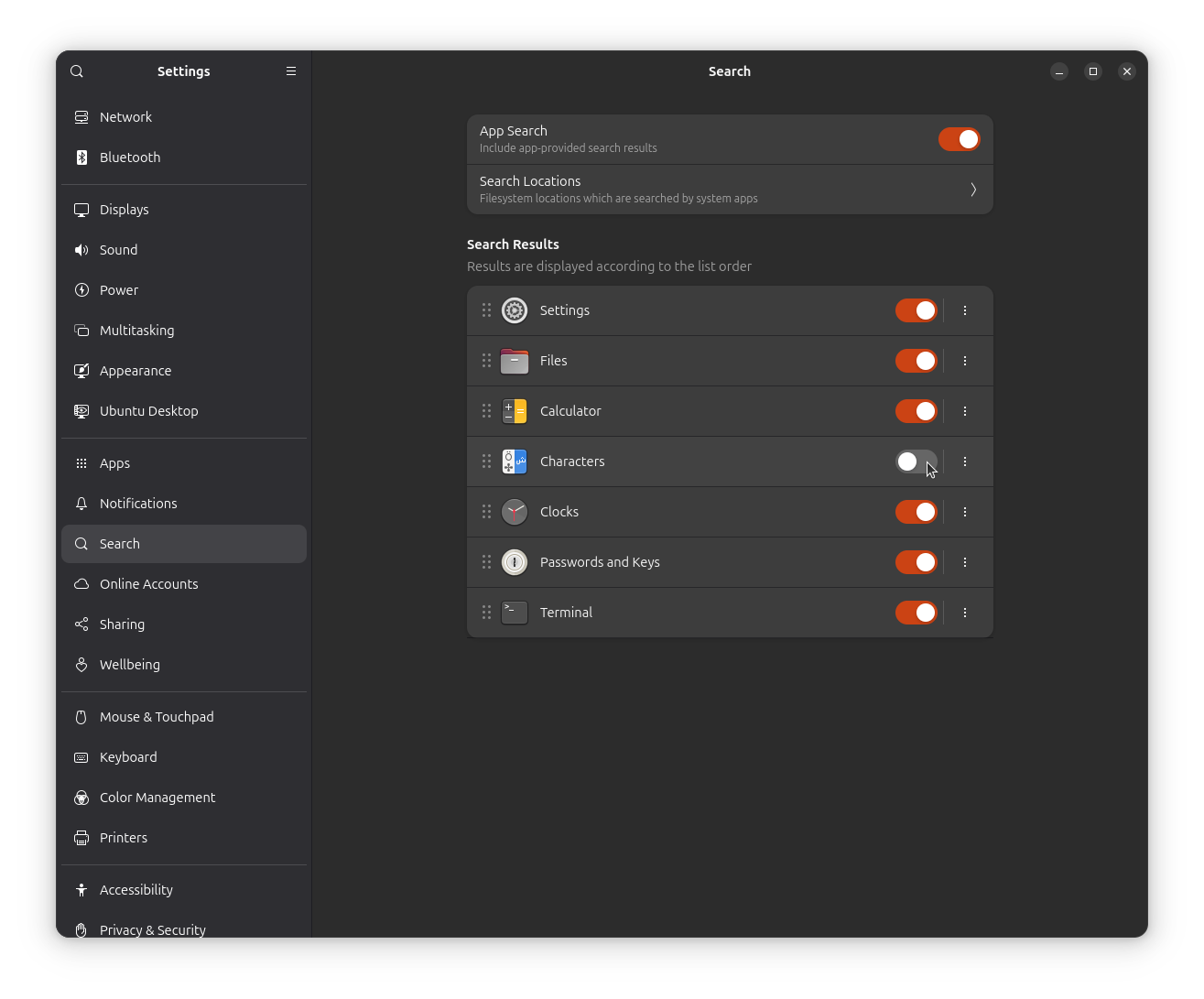1204x999 pixels.
Task: Click the drag handle beside Settings row
Action: 486,310
